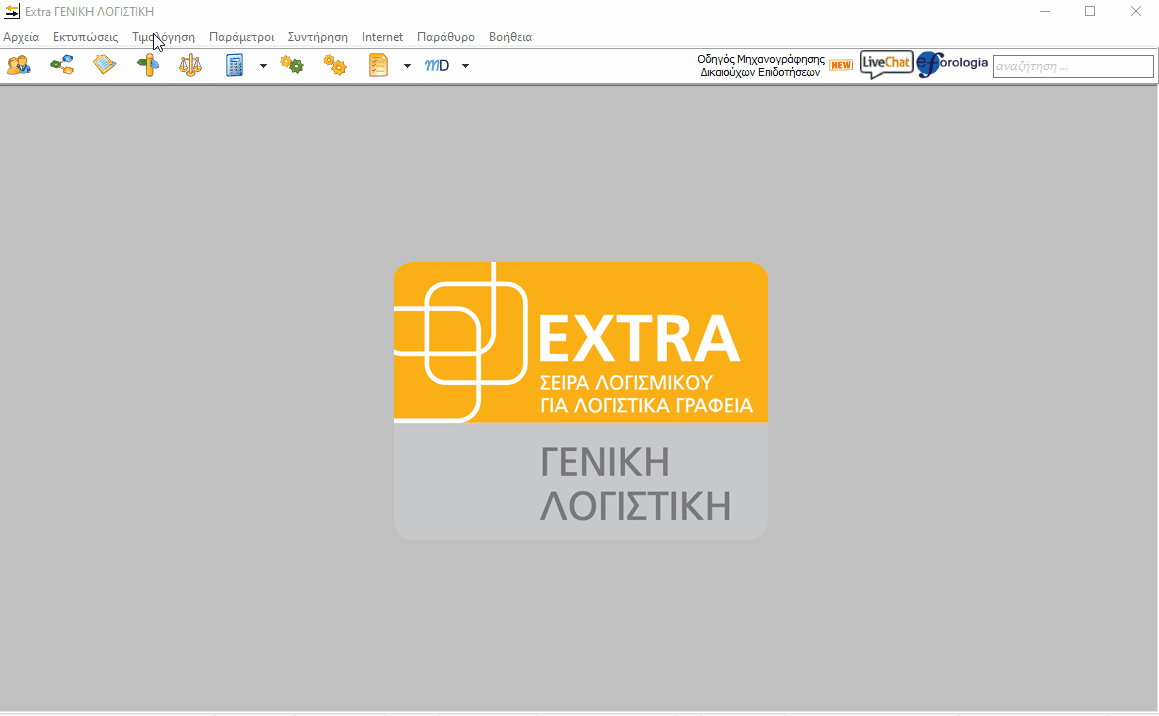This screenshot has height=716, width=1159.
Task: Expand the dropdown arrow beside the calculator
Action: (x=263, y=66)
